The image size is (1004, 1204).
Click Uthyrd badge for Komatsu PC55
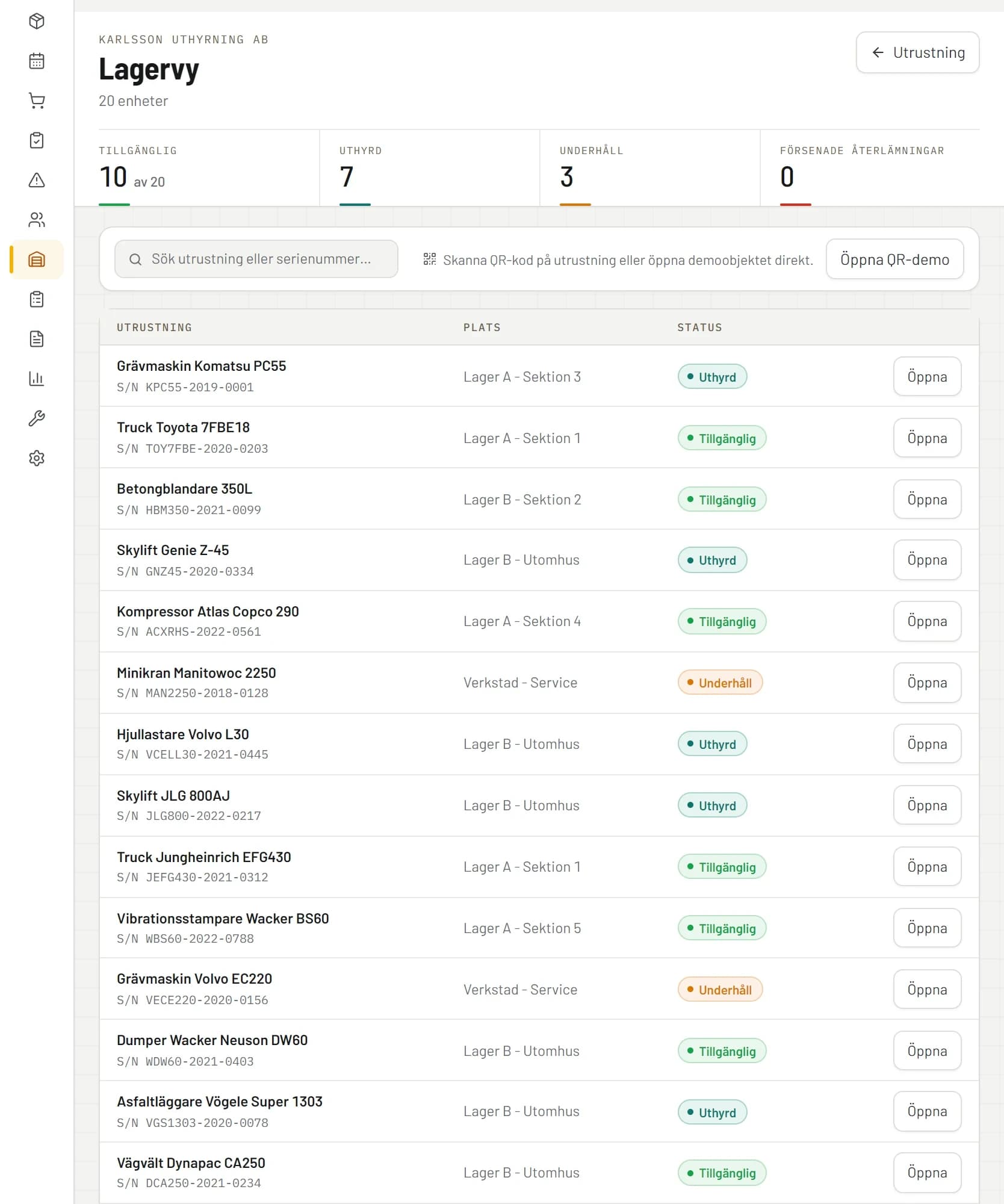click(x=713, y=377)
